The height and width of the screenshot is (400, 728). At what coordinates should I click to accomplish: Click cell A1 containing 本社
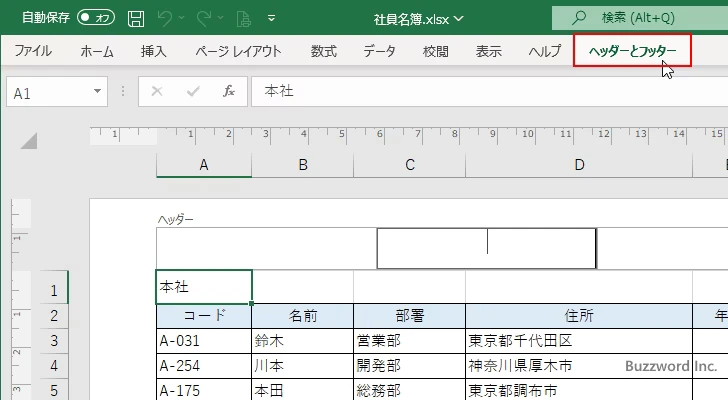[x=204, y=287]
